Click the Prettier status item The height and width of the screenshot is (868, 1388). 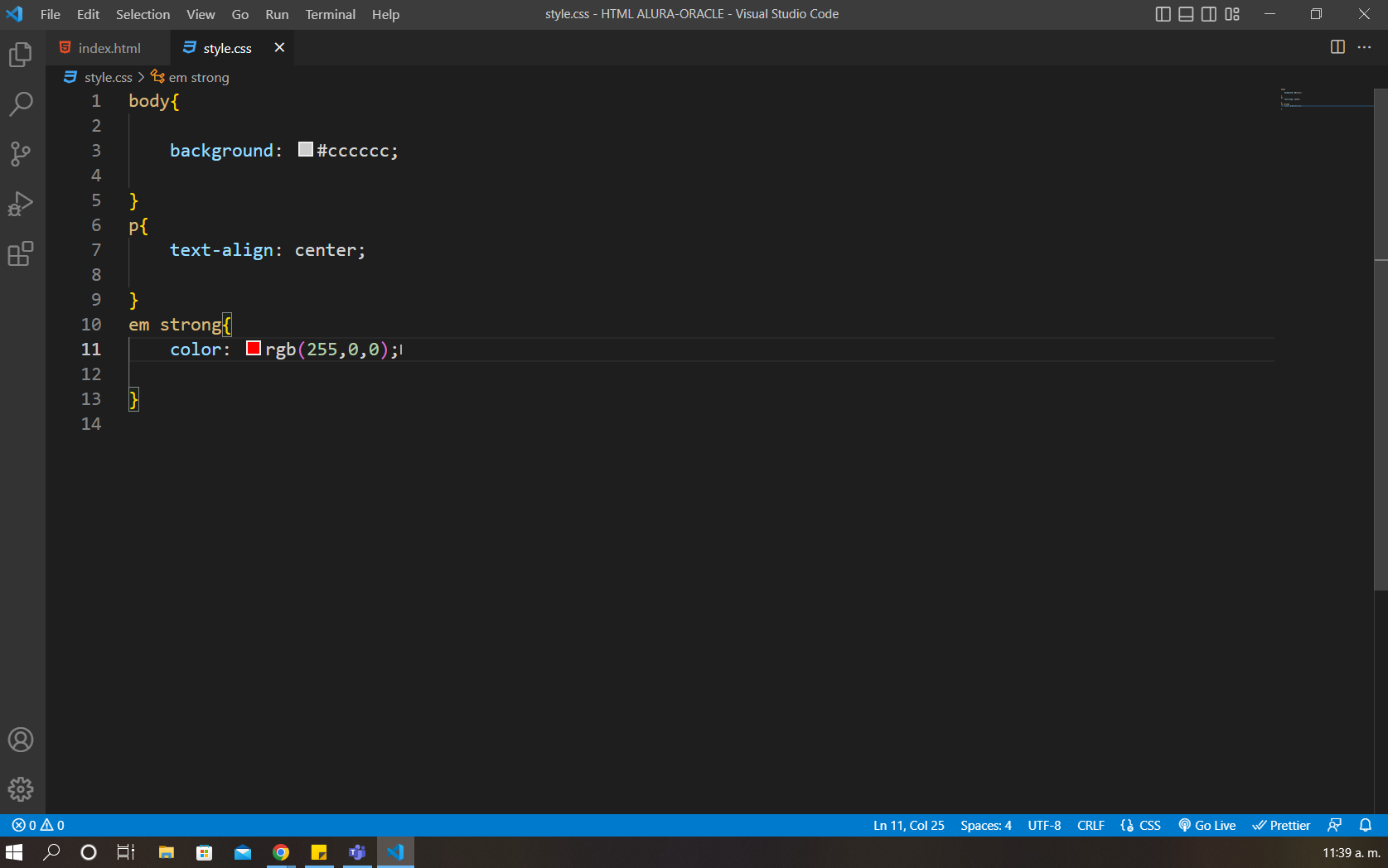tap(1281, 825)
